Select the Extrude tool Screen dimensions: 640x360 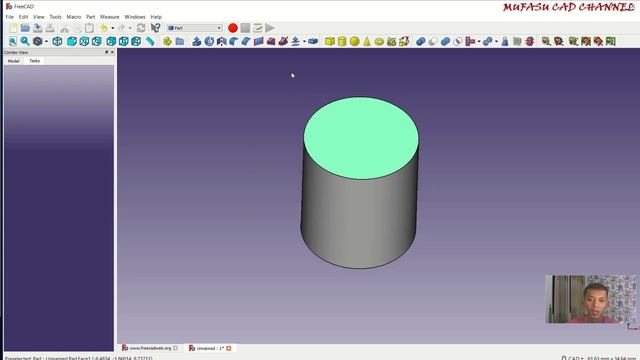pos(196,41)
